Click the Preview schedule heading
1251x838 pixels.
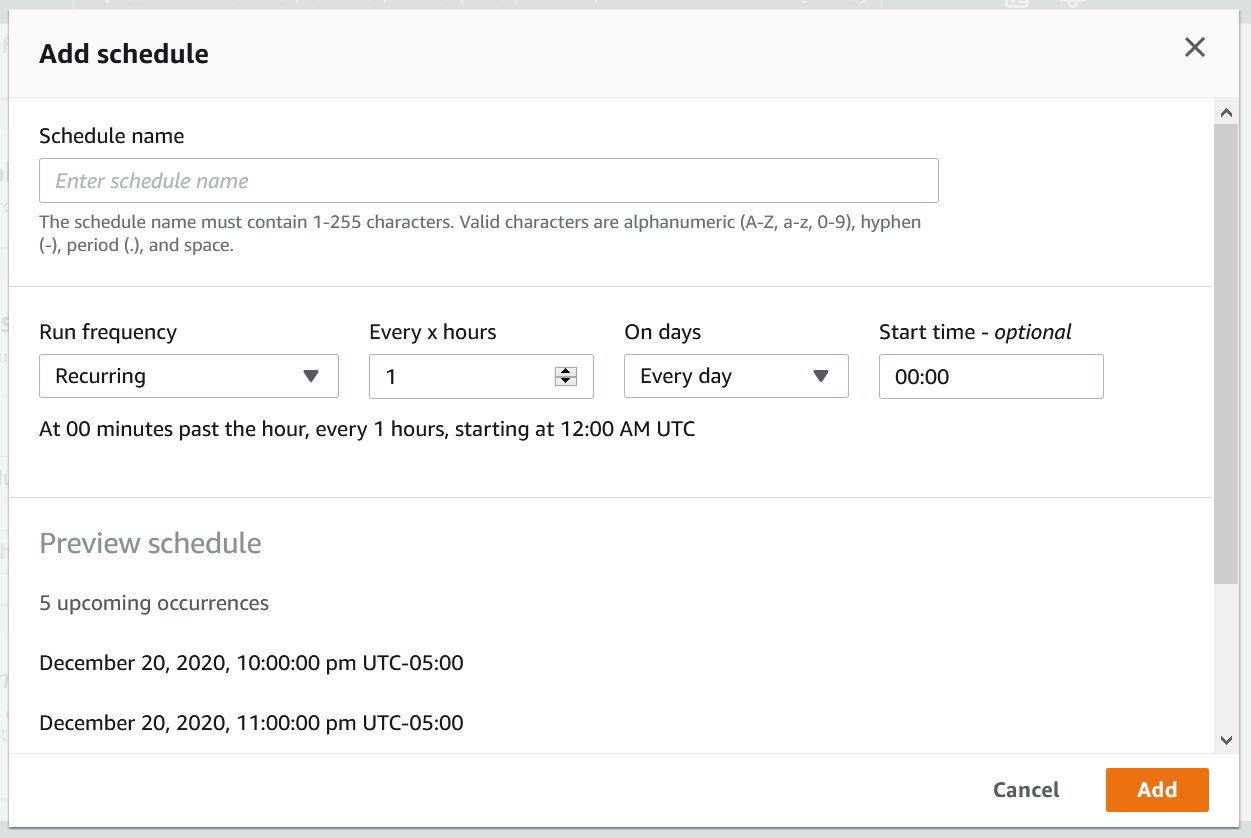(150, 543)
